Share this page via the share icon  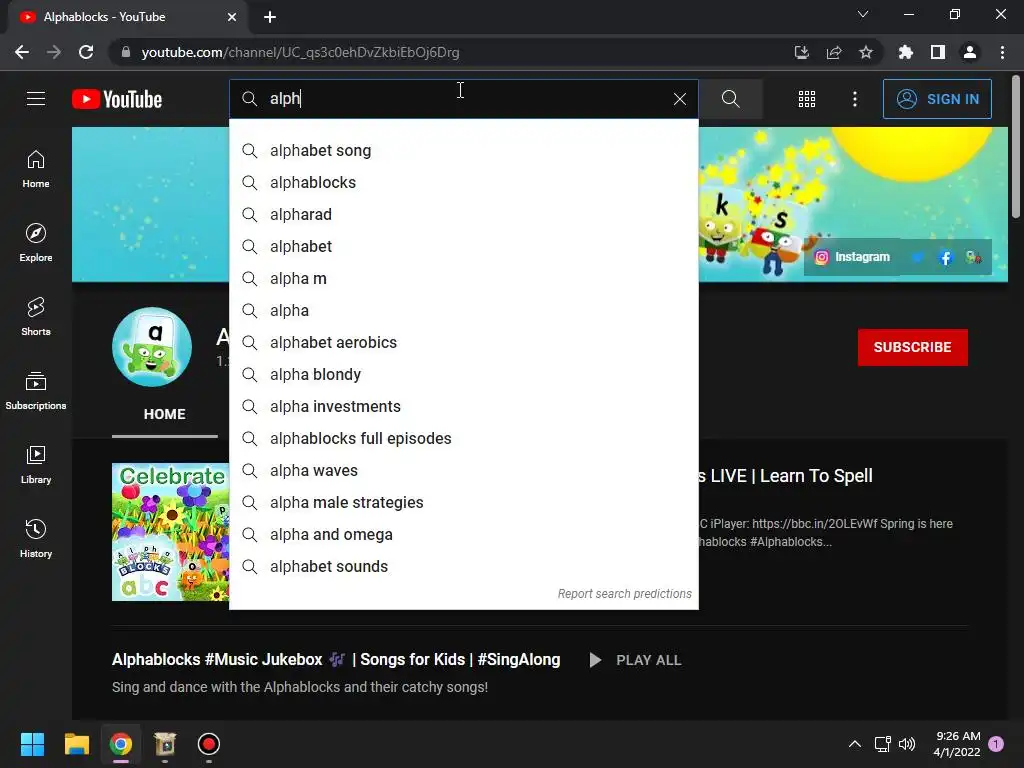point(834,52)
